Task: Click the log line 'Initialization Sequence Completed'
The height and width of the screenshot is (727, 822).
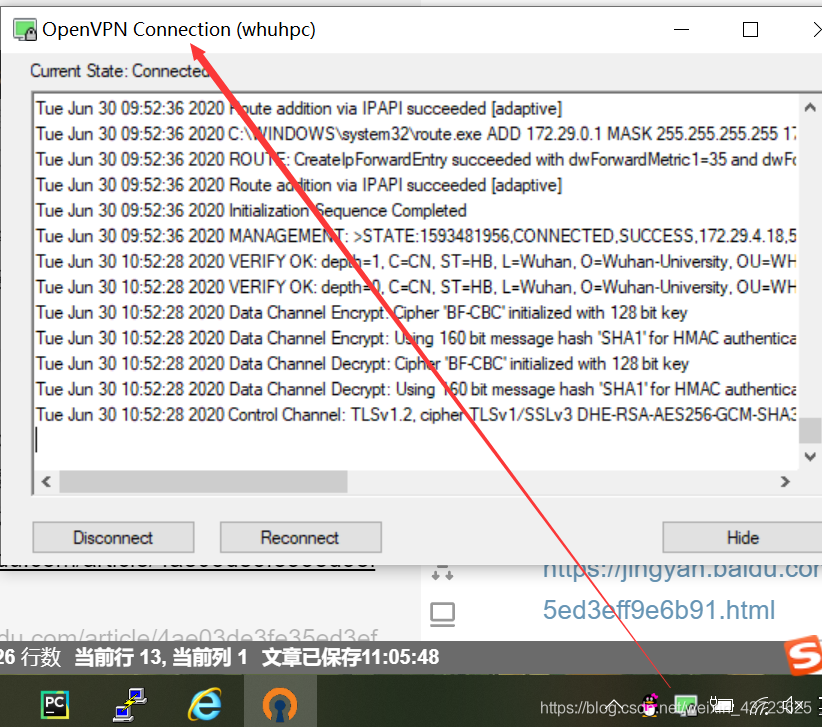Action: click(x=251, y=211)
